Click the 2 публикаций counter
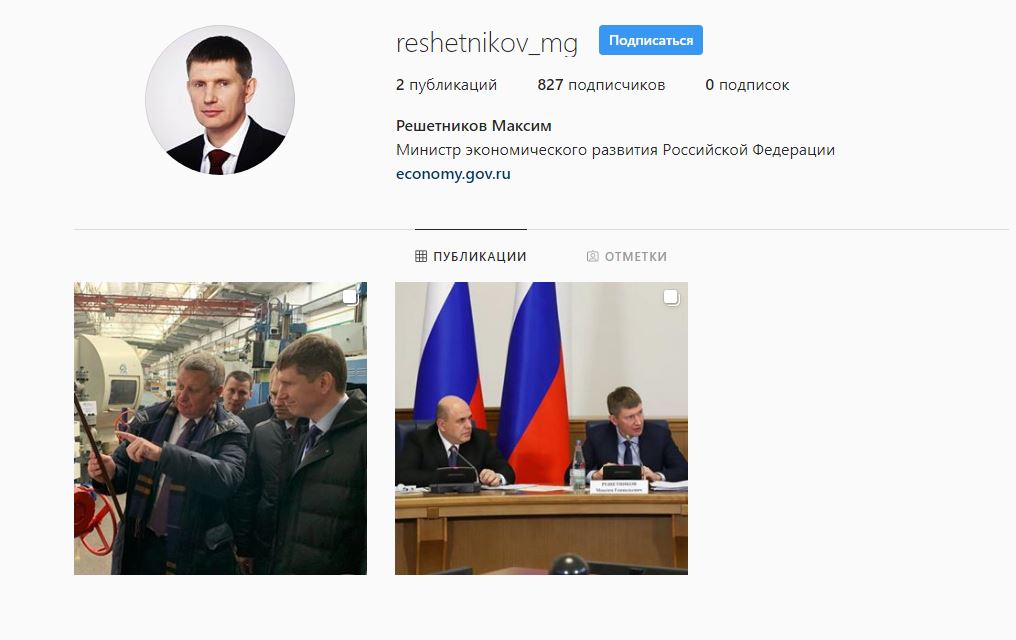This screenshot has width=1016, height=640. click(x=446, y=85)
